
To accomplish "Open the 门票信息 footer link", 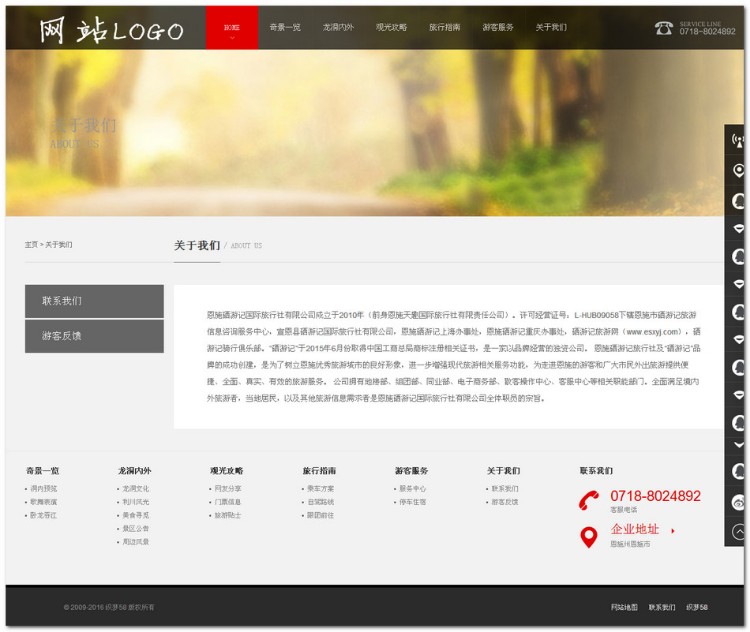I will [x=228, y=502].
